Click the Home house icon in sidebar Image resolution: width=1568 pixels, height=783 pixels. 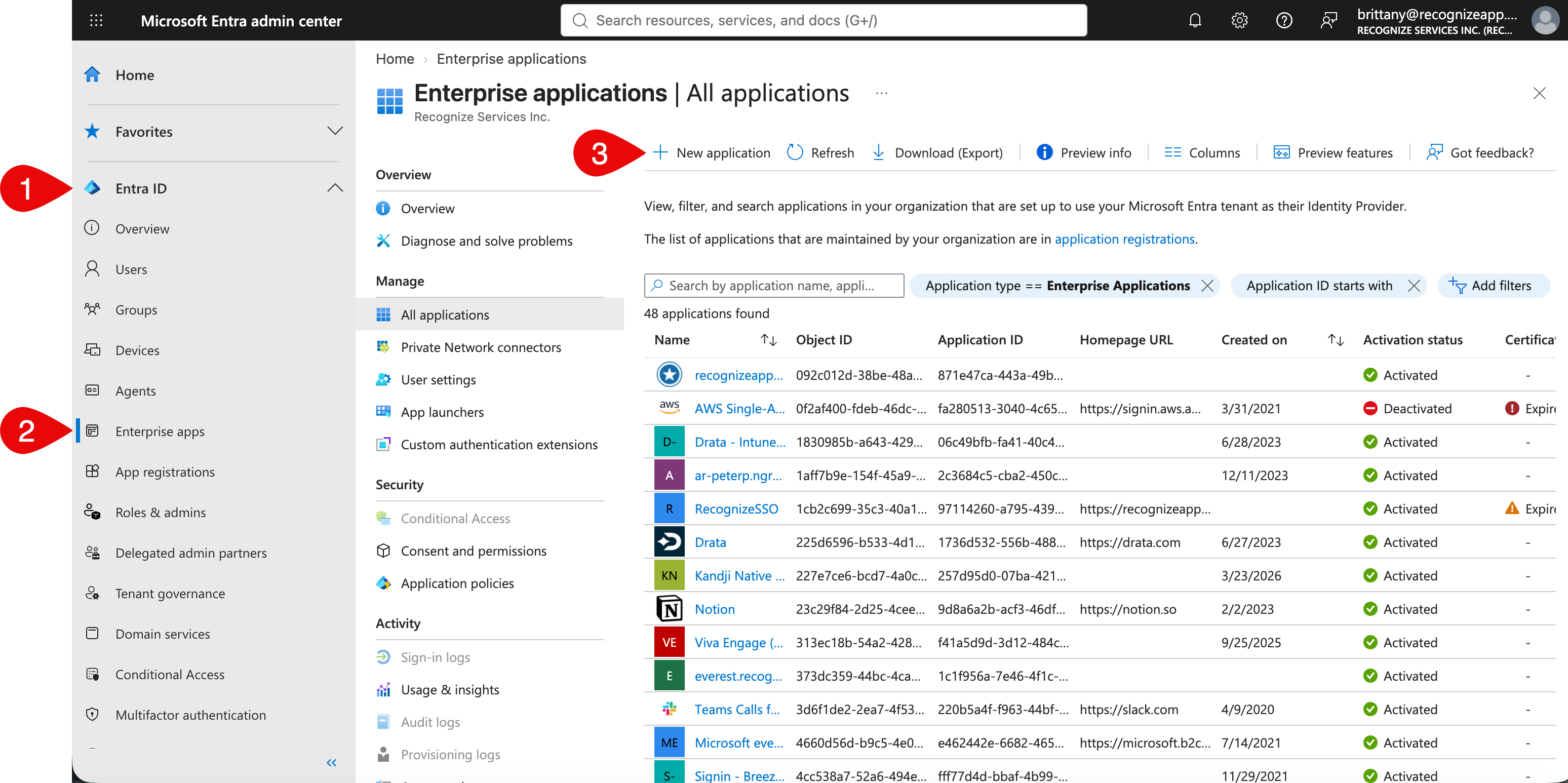pos(93,74)
